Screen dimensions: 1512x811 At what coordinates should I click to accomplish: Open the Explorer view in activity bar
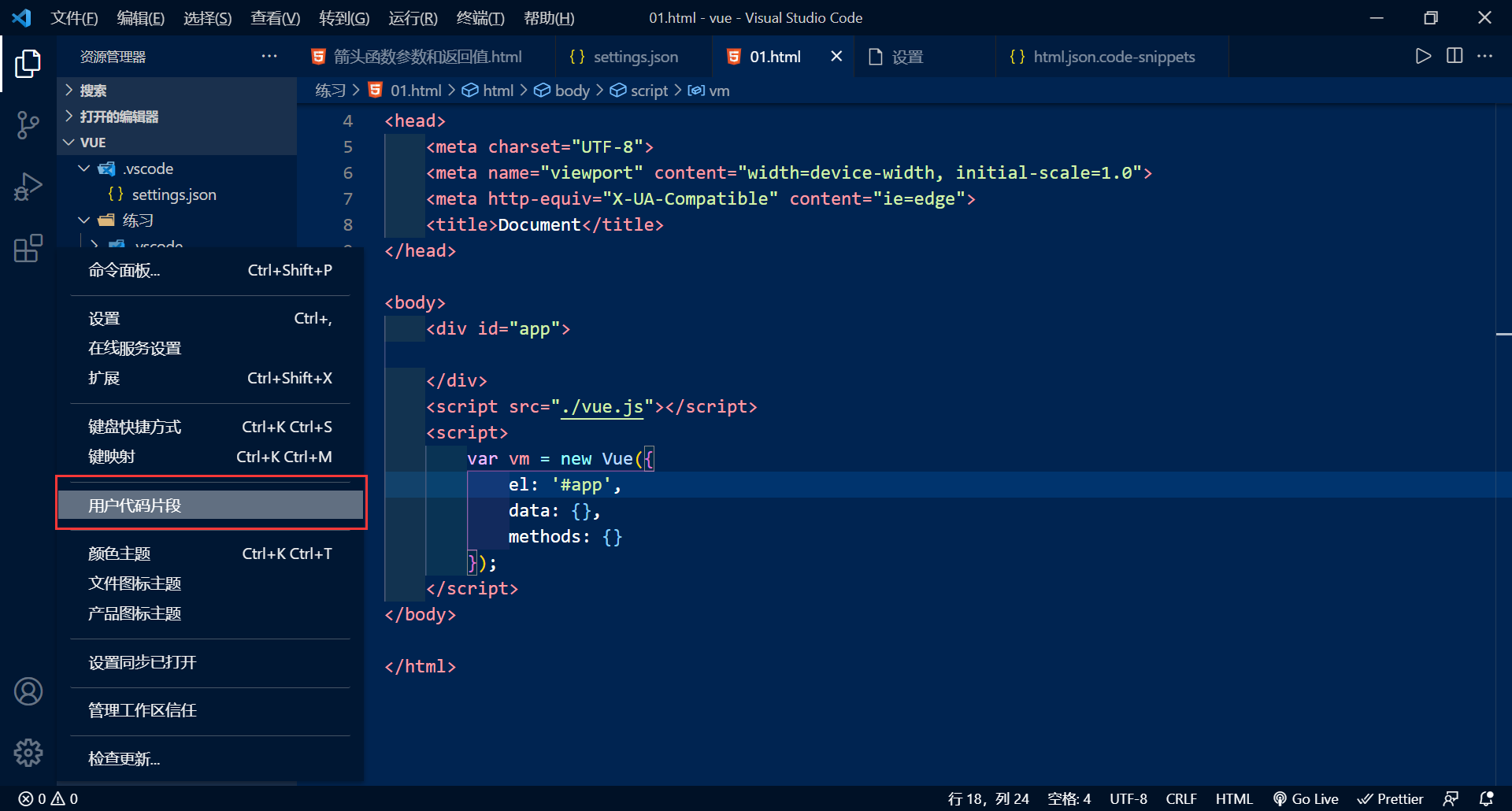pos(28,64)
